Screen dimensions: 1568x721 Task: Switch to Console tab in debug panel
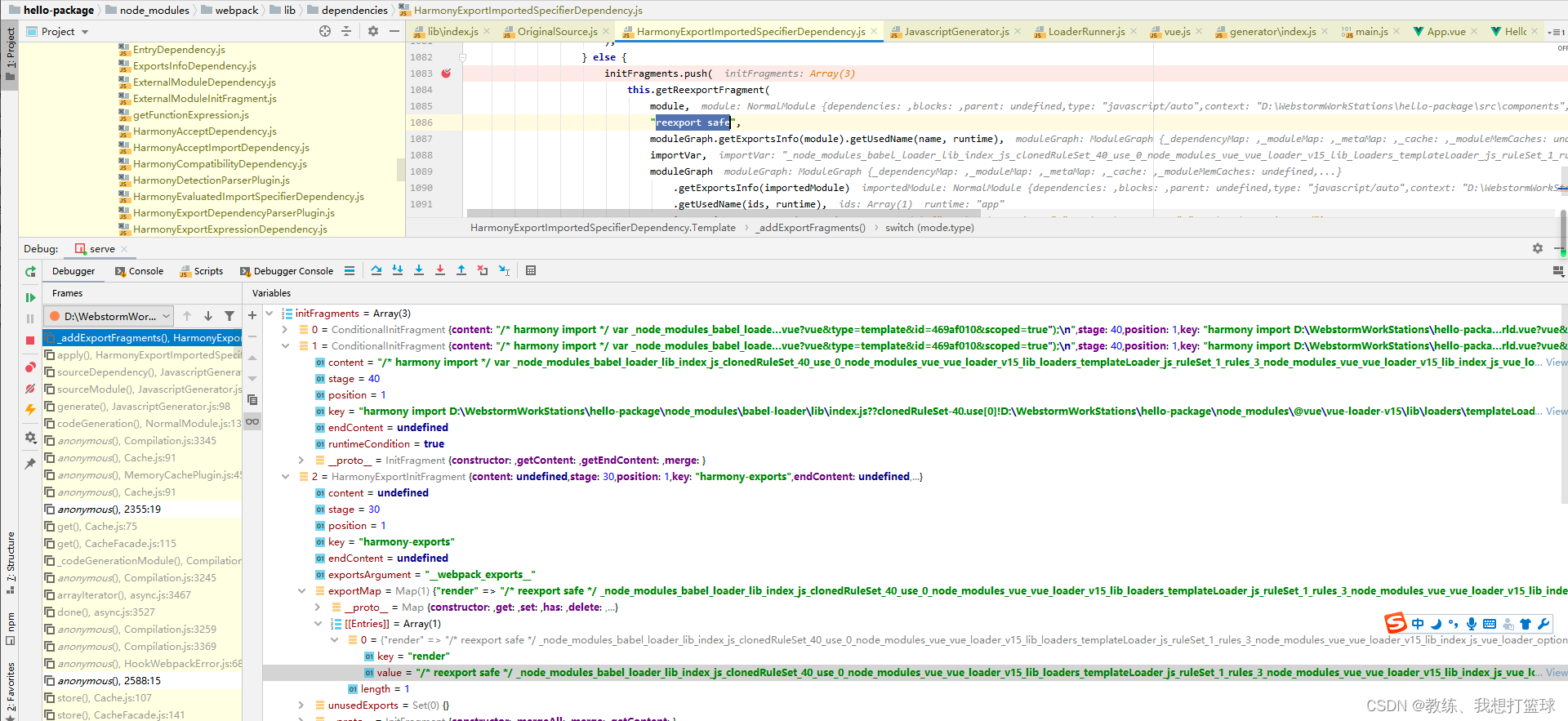(140, 271)
